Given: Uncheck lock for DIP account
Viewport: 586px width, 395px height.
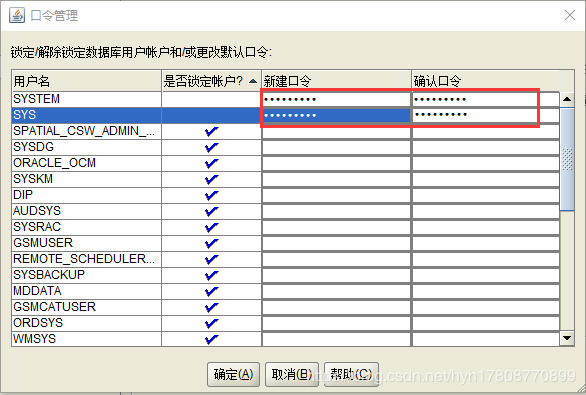Looking at the screenshot, I should pos(212,195).
